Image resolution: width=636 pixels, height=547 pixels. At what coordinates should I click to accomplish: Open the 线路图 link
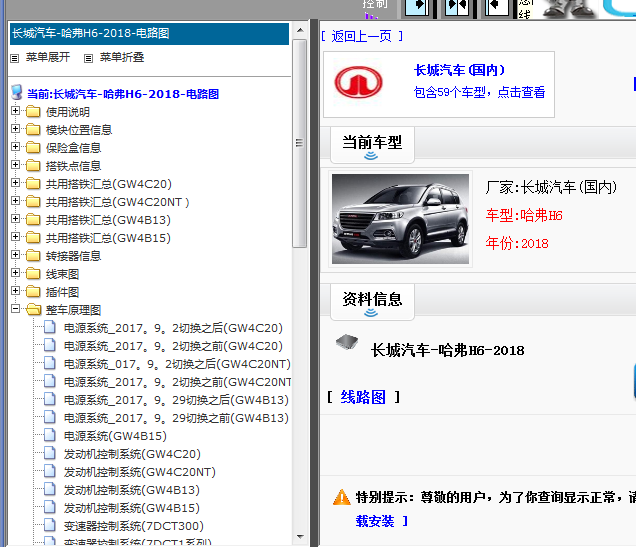tap(363, 397)
